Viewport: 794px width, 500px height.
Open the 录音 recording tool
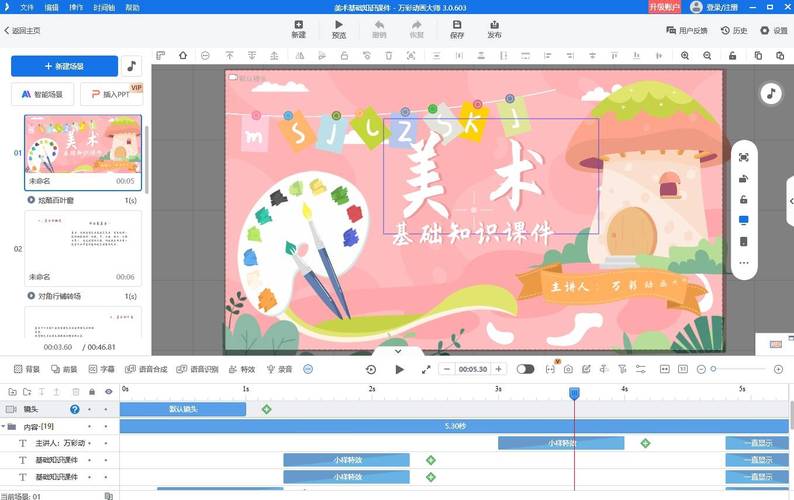click(279, 369)
